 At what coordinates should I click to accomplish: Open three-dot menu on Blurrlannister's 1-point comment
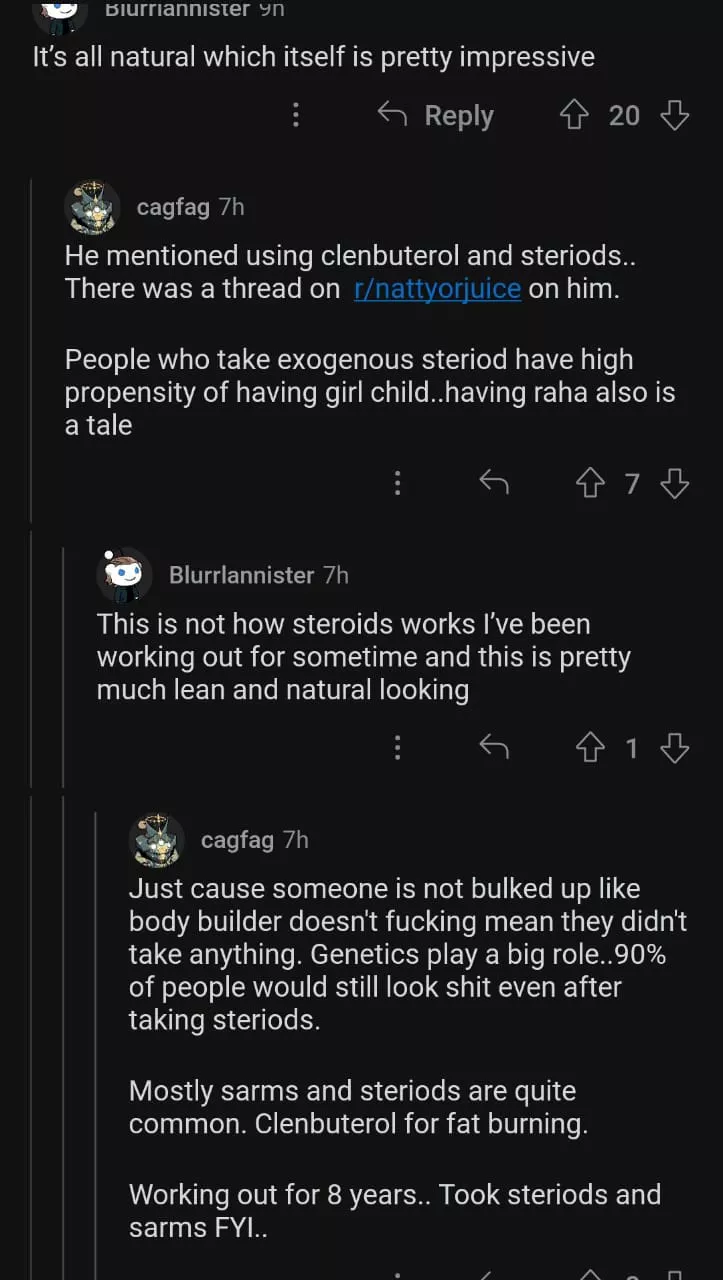pos(398,748)
